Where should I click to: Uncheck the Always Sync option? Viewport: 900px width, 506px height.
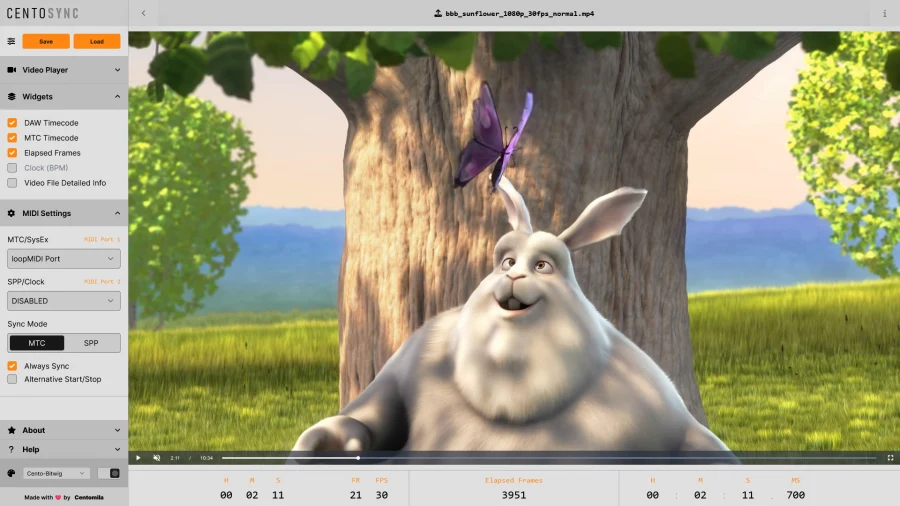pos(12,365)
